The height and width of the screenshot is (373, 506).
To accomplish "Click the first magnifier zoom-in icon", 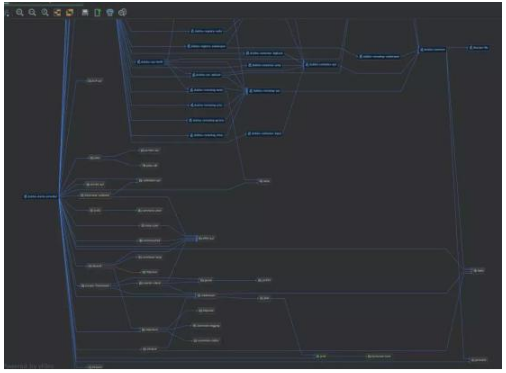I will point(20,13).
